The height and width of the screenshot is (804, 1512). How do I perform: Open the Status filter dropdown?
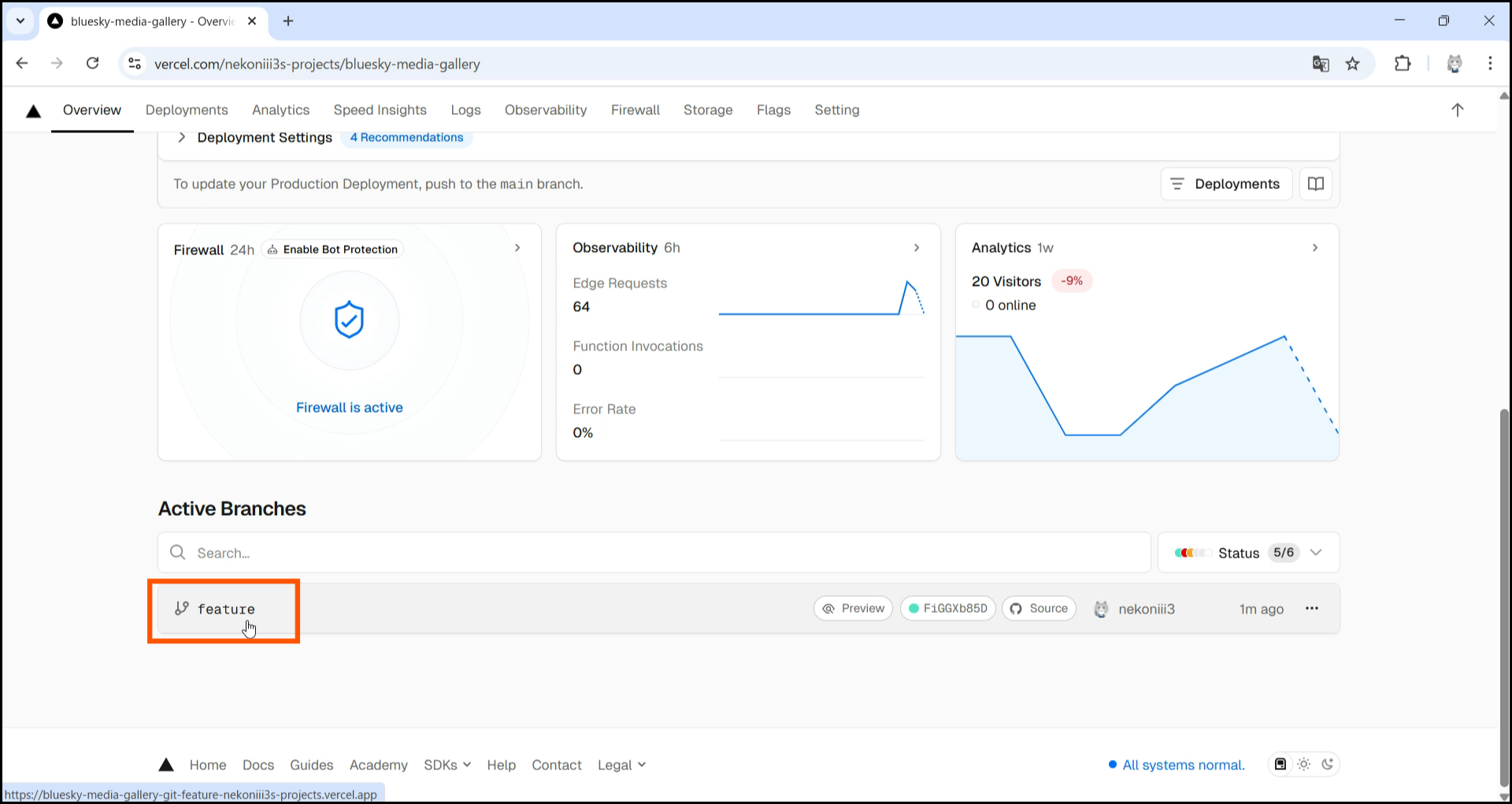(1249, 553)
